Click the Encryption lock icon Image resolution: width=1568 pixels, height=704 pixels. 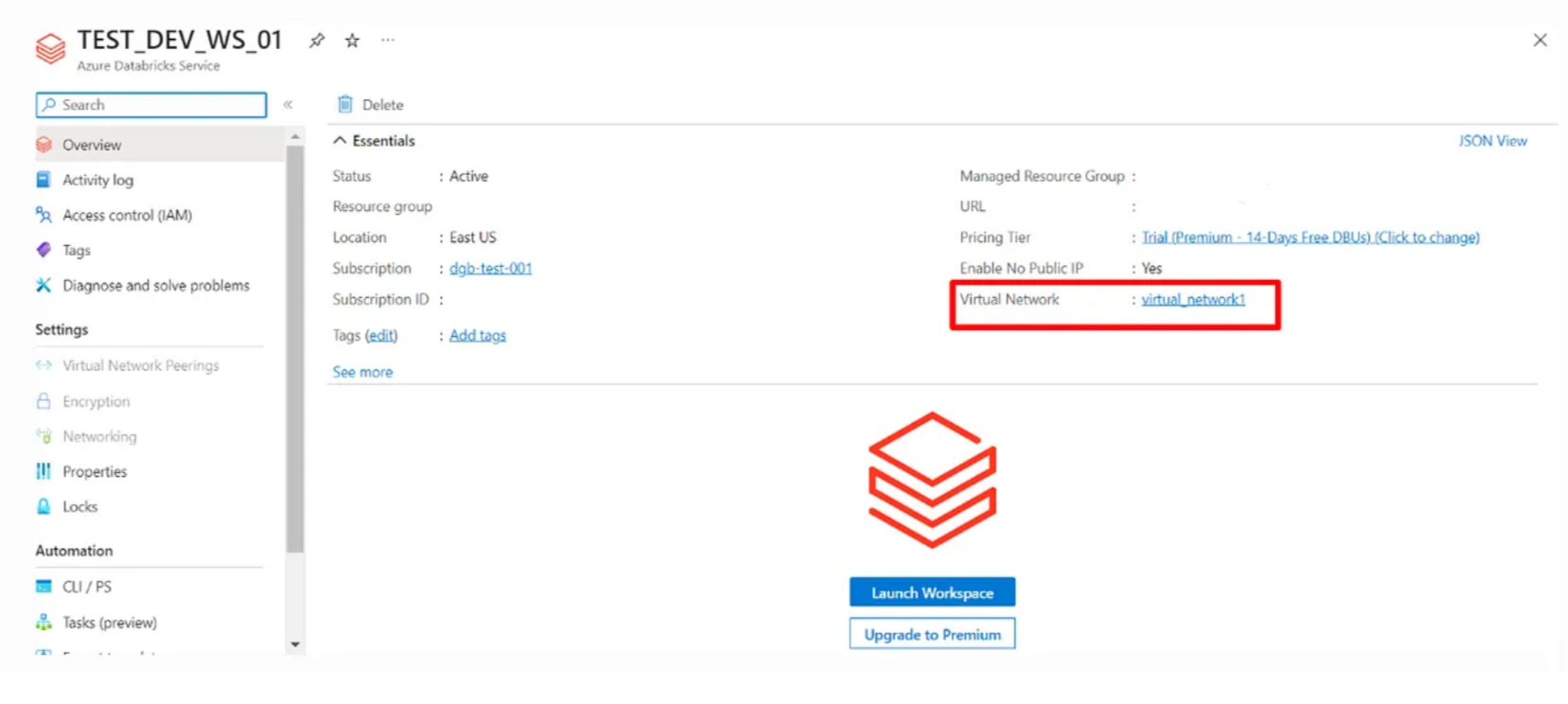(44, 401)
